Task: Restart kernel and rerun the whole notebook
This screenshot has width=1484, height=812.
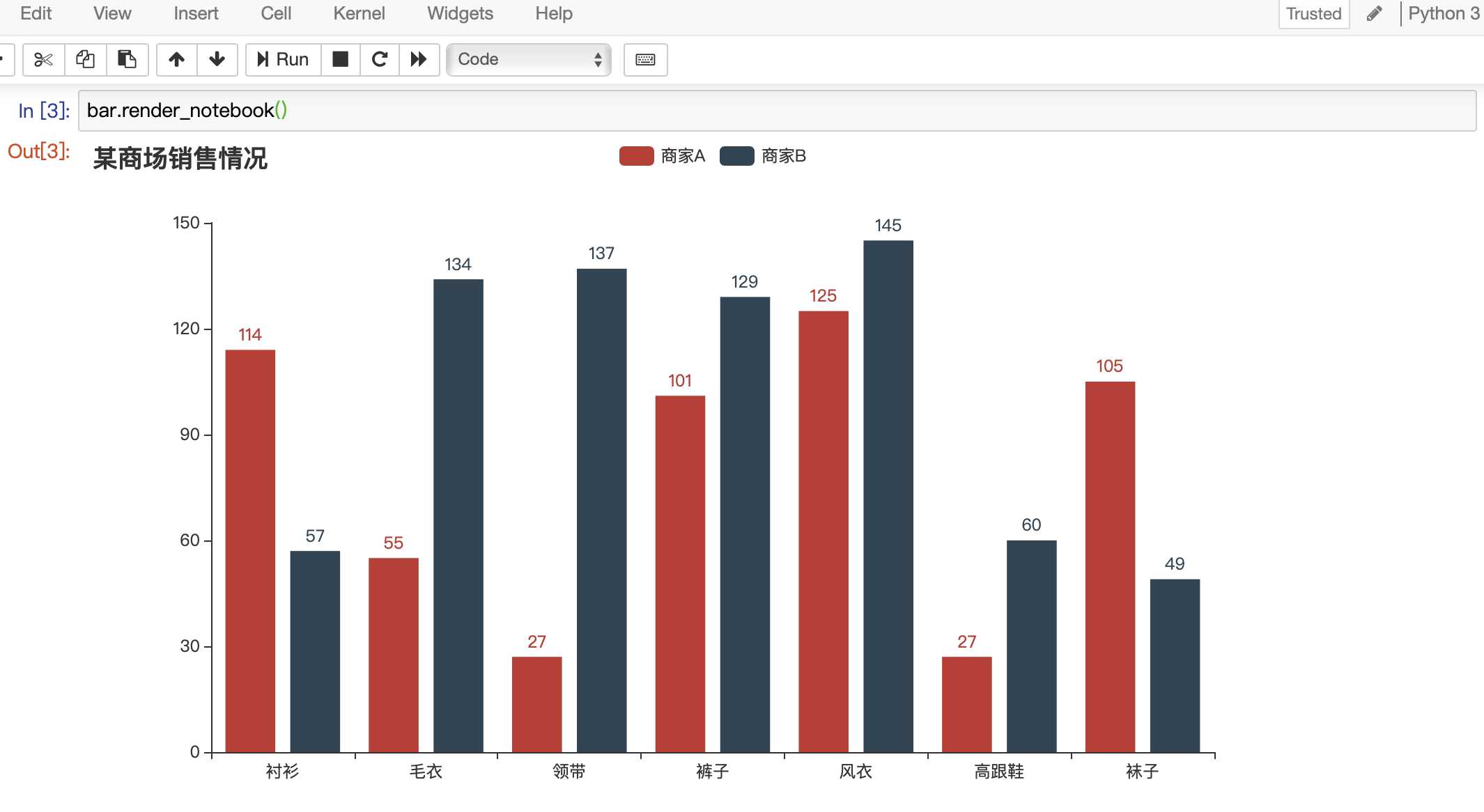Action: point(419,59)
